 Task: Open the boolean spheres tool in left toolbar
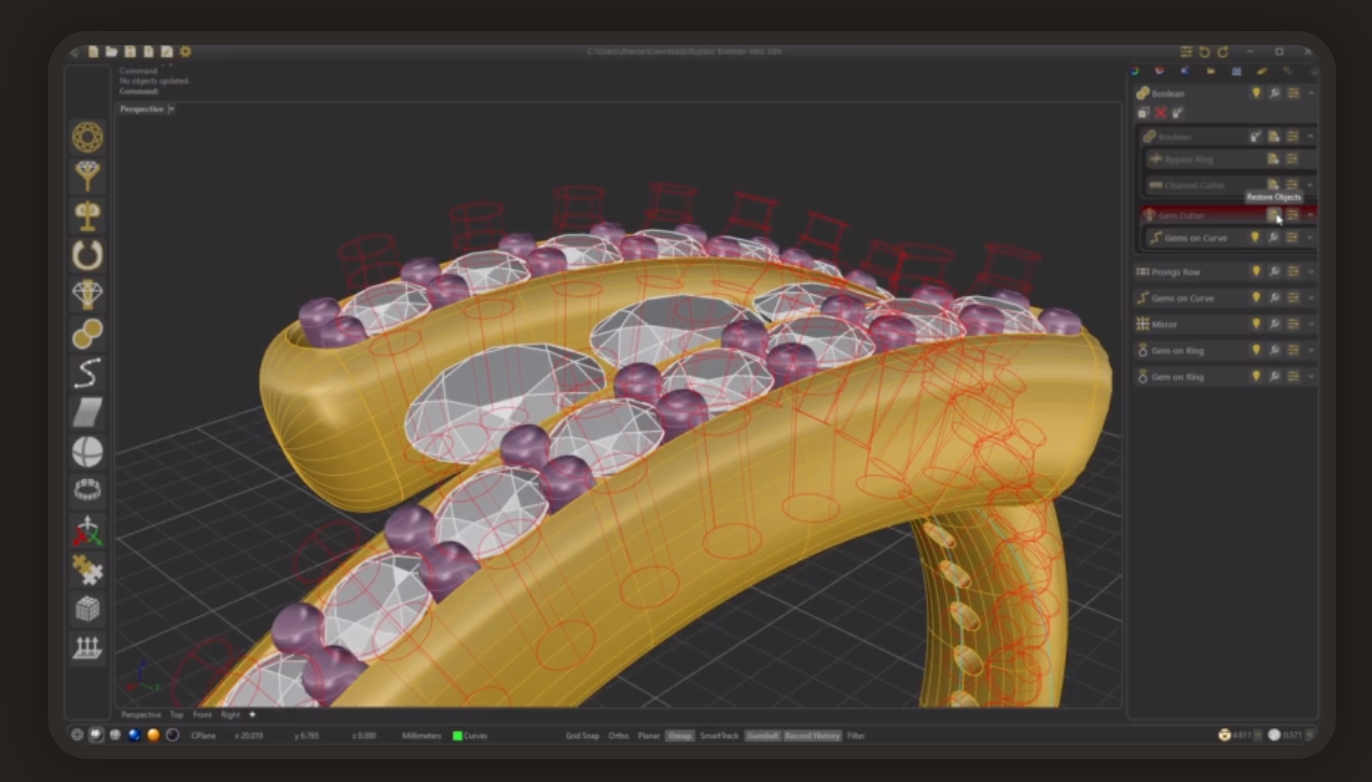pyautogui.click(x=88, y=334)
